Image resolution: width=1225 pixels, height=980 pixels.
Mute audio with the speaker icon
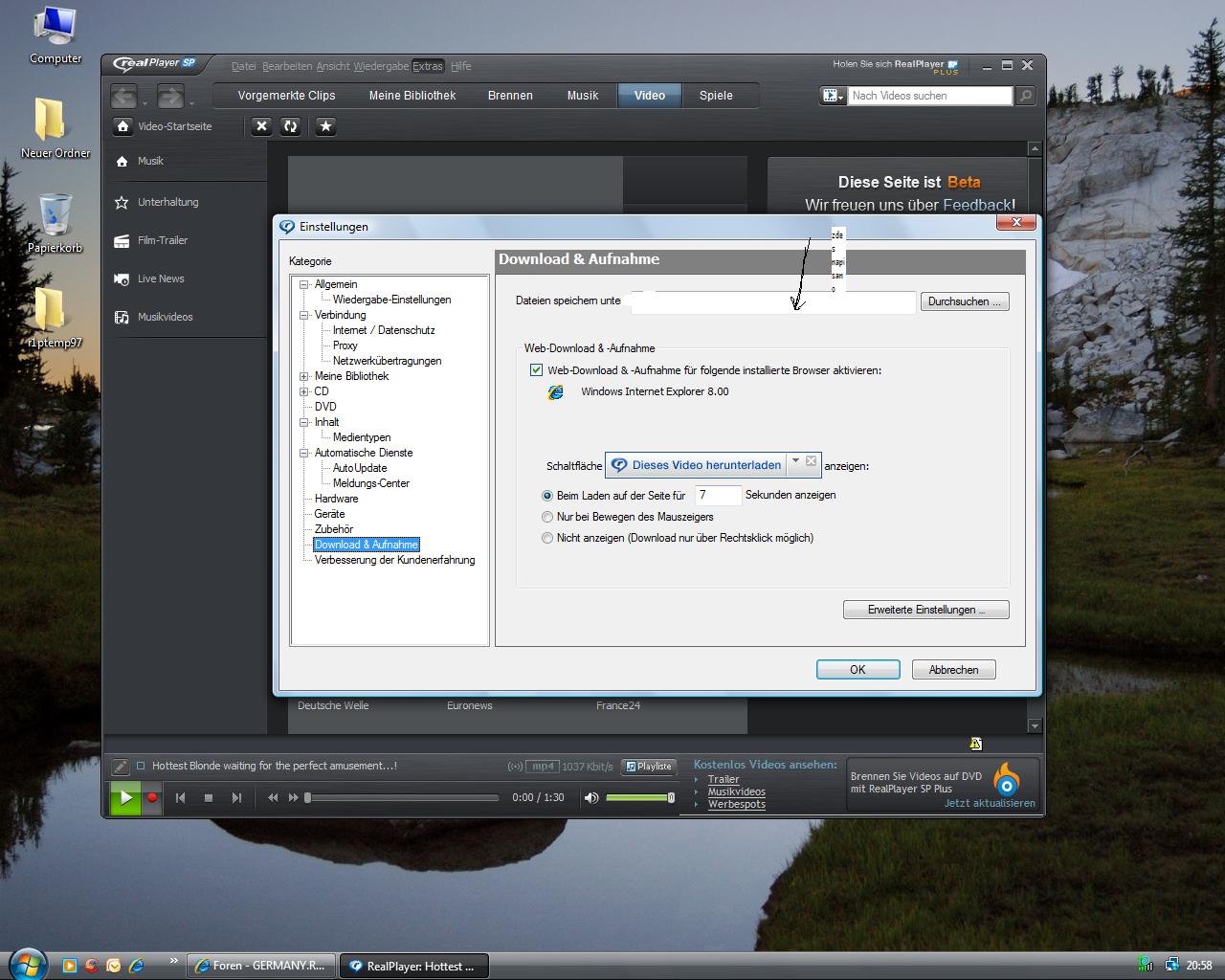pyautogui.click(x=591, y=797)
